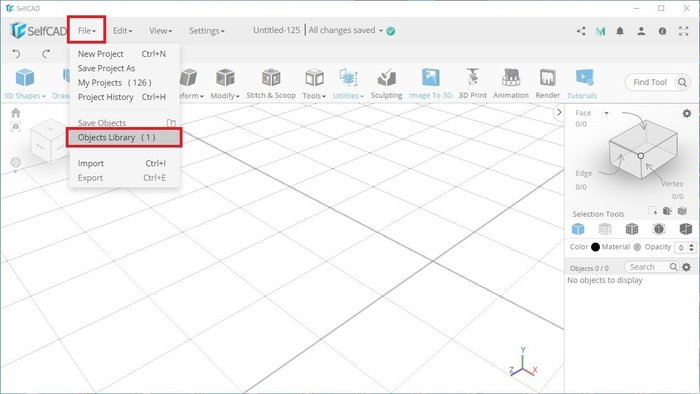The image size is (700, 394).
Task: Open the Animation tool
Action: coord(511,83)
